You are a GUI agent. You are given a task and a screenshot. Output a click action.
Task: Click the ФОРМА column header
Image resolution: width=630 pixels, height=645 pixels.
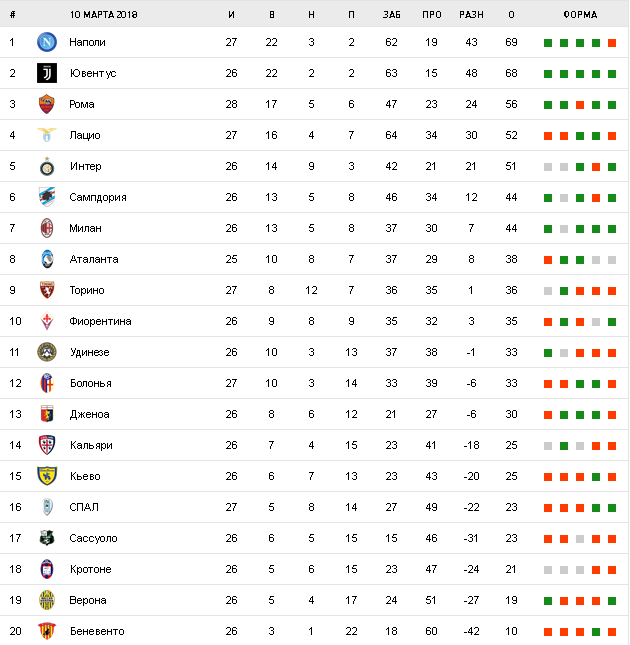click(580, 15)
